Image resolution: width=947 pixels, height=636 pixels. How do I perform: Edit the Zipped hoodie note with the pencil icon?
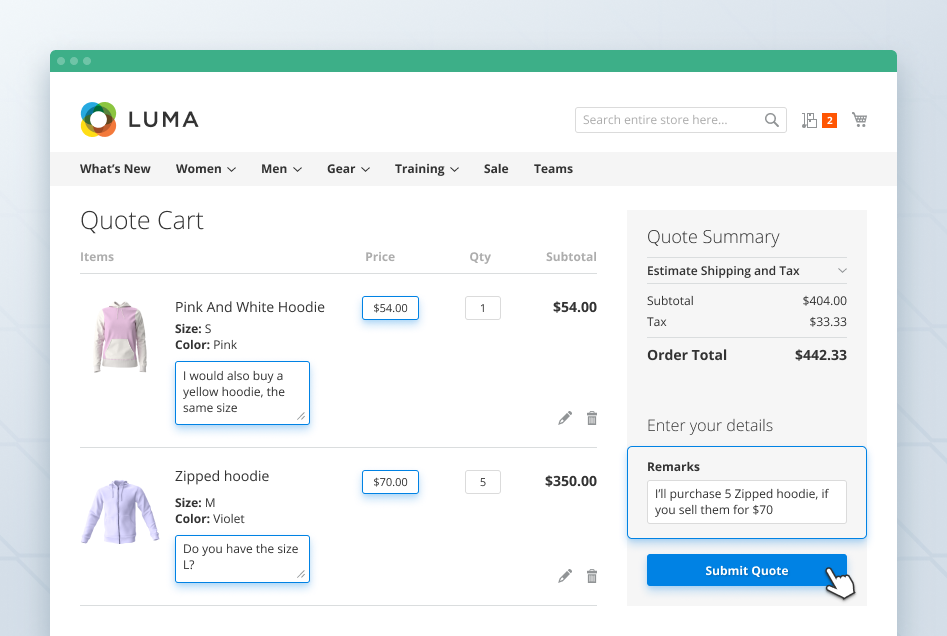565,576
